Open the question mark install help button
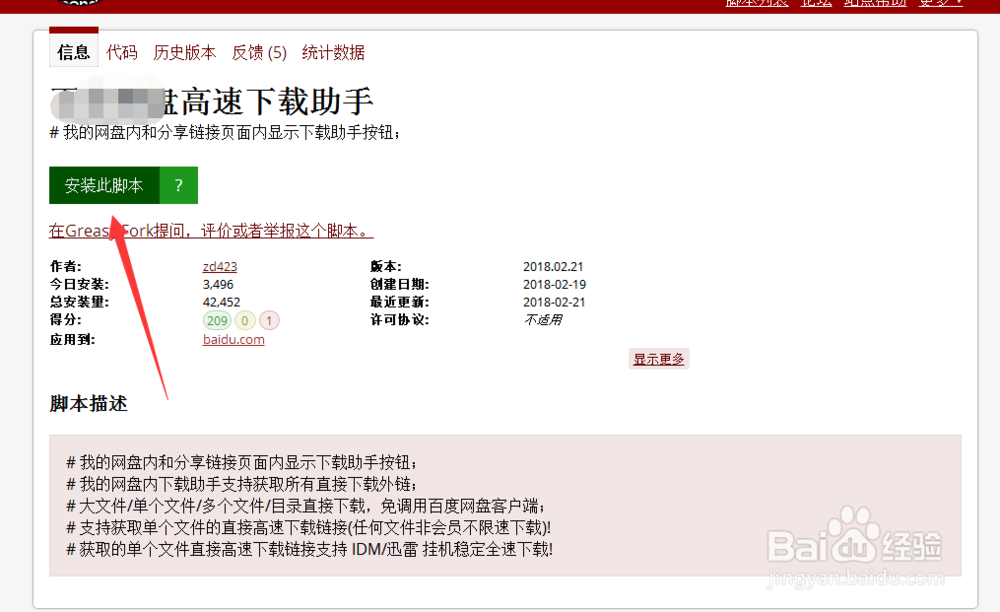The width and height of the screenshot is (1000, 612). coord(179,185)
